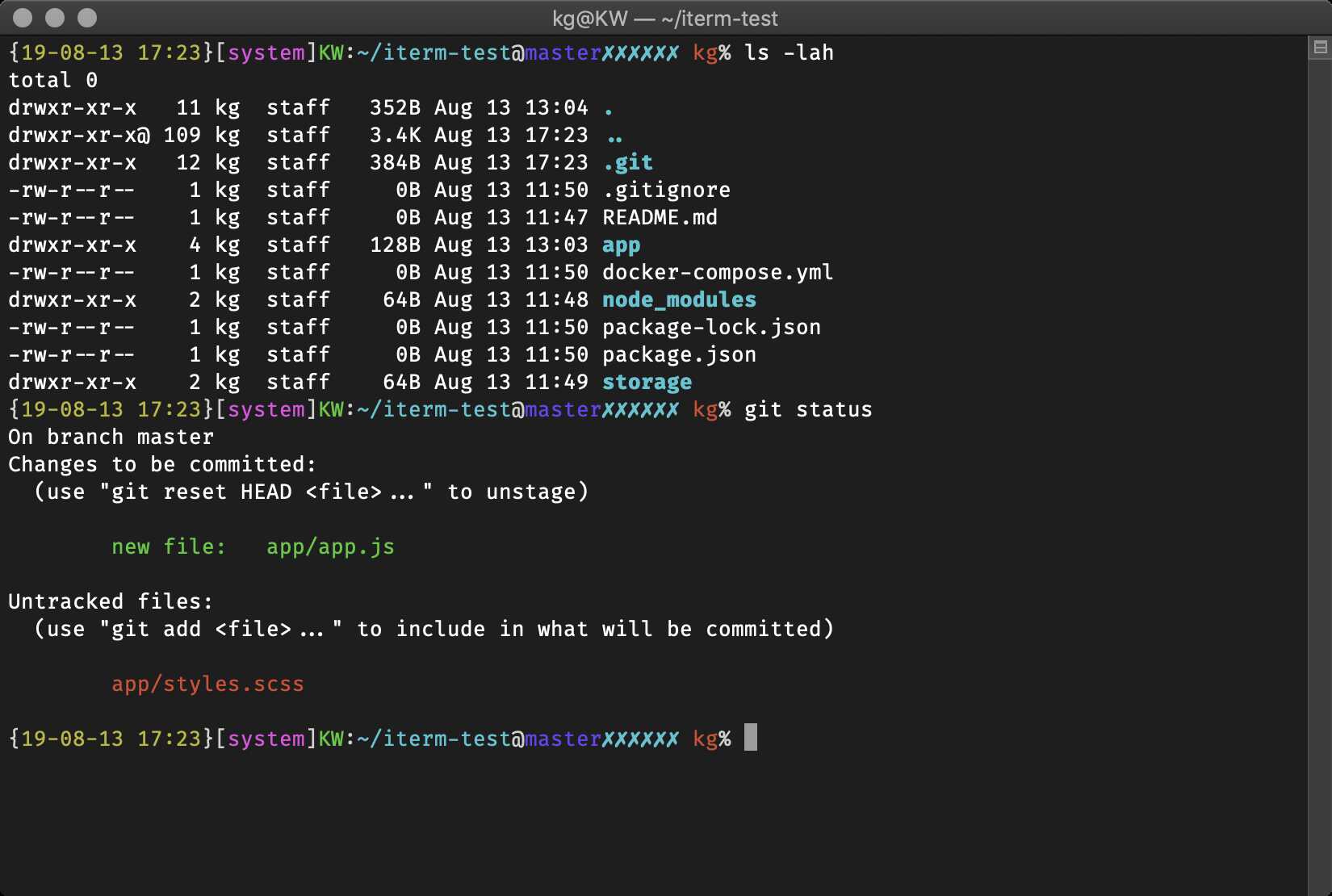1332x896 pixels.
Task: Select the 'app' directory name in listing
Action: pyautogui.click(x=622, y=245)
